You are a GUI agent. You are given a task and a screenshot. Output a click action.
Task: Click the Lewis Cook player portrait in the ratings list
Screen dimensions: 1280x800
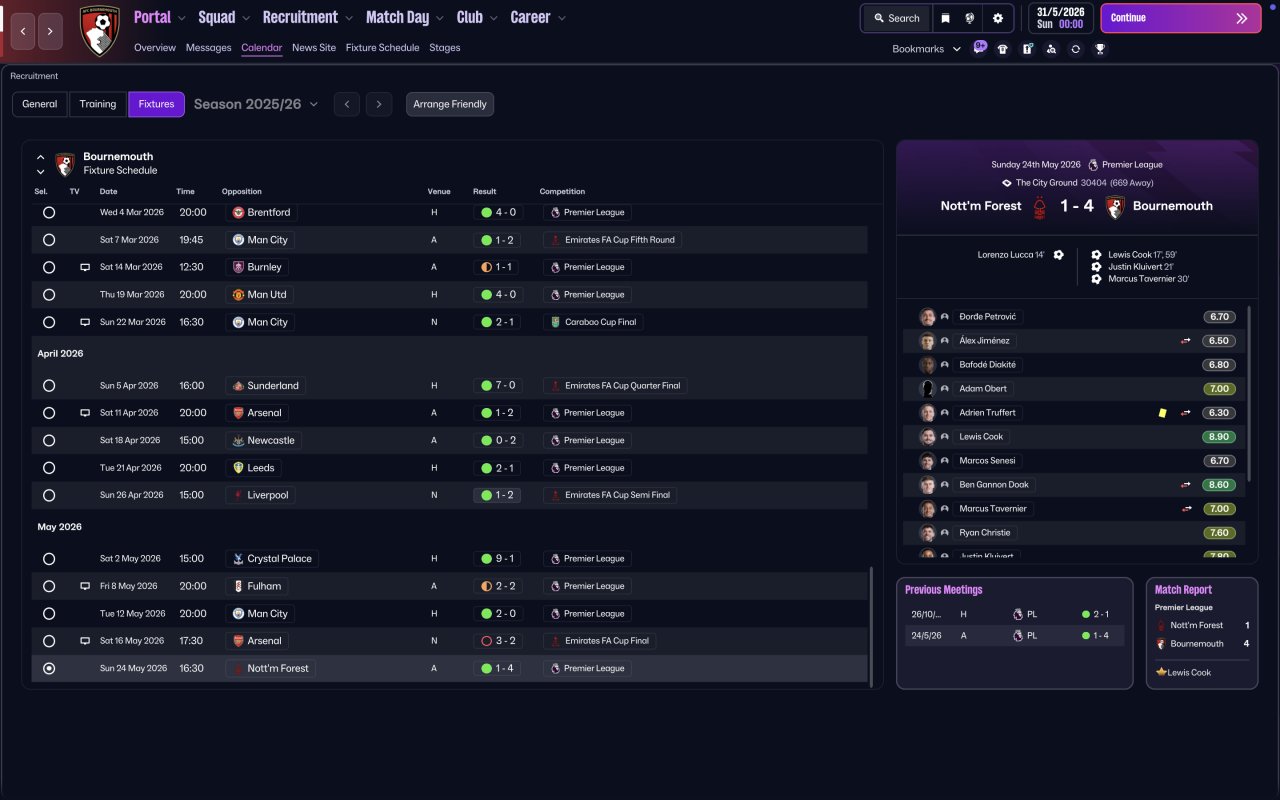928,437
